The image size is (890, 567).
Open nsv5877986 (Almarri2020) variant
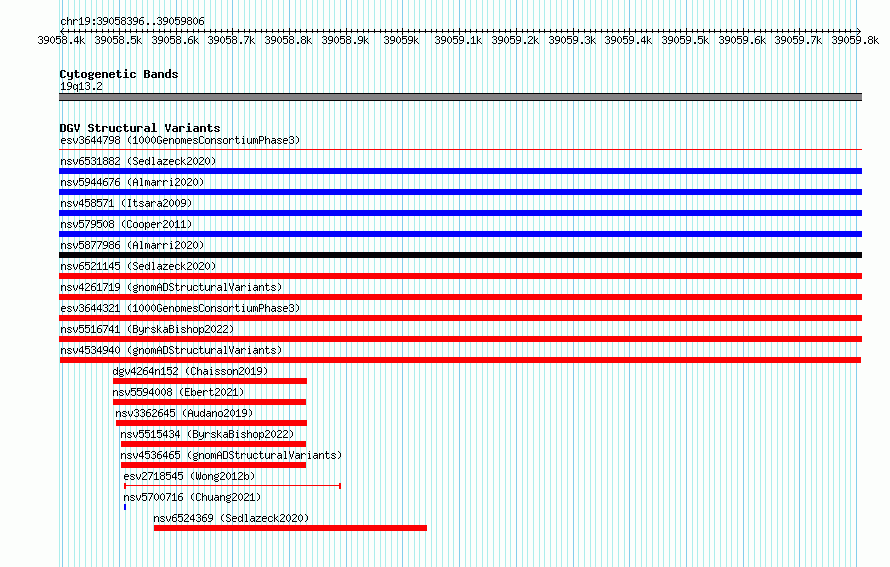click(x=132, y=245)
